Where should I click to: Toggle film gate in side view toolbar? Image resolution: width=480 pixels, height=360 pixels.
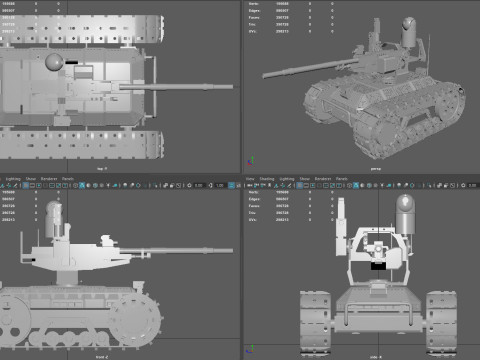306,185
